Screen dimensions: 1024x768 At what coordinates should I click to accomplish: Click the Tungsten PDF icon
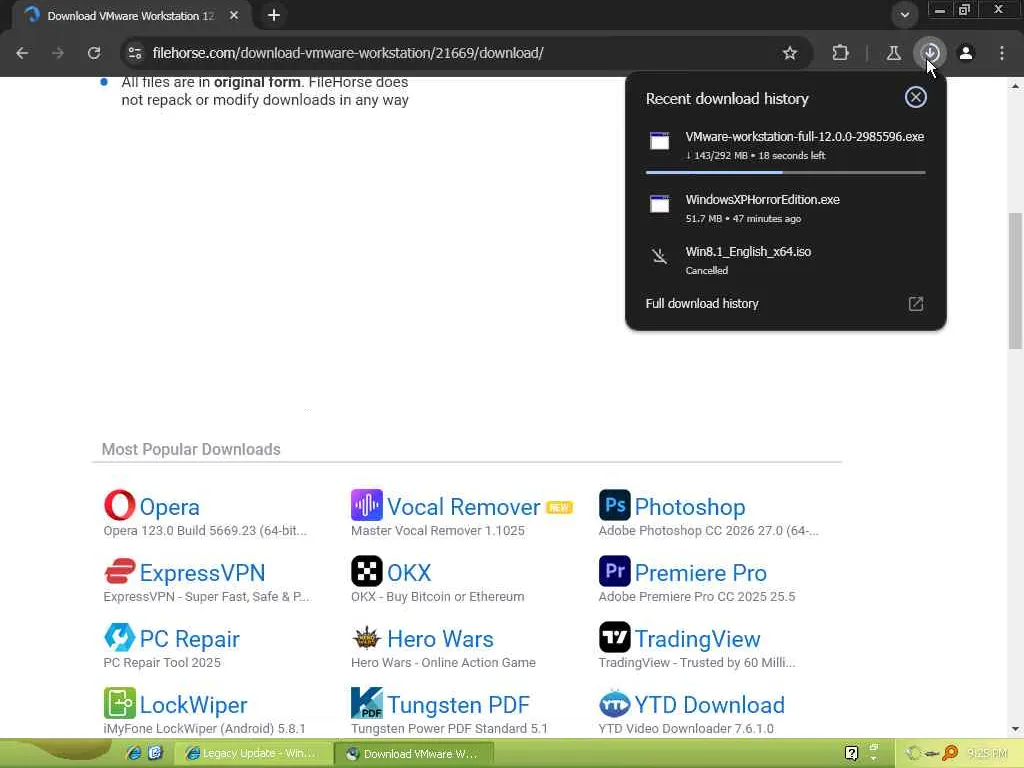click(x=366, y=703)
